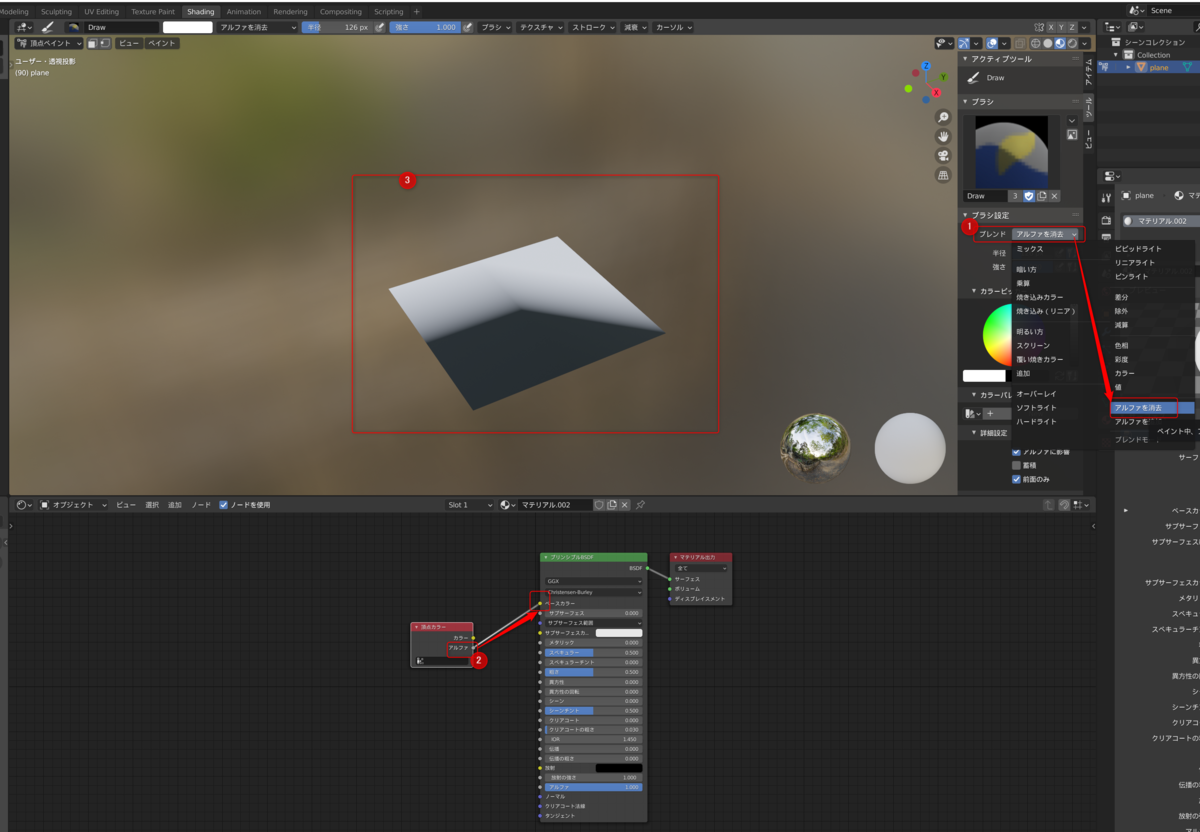1200x832 pixels.
Task: Click the pin icon in node editor header
Action: (640, 505)
